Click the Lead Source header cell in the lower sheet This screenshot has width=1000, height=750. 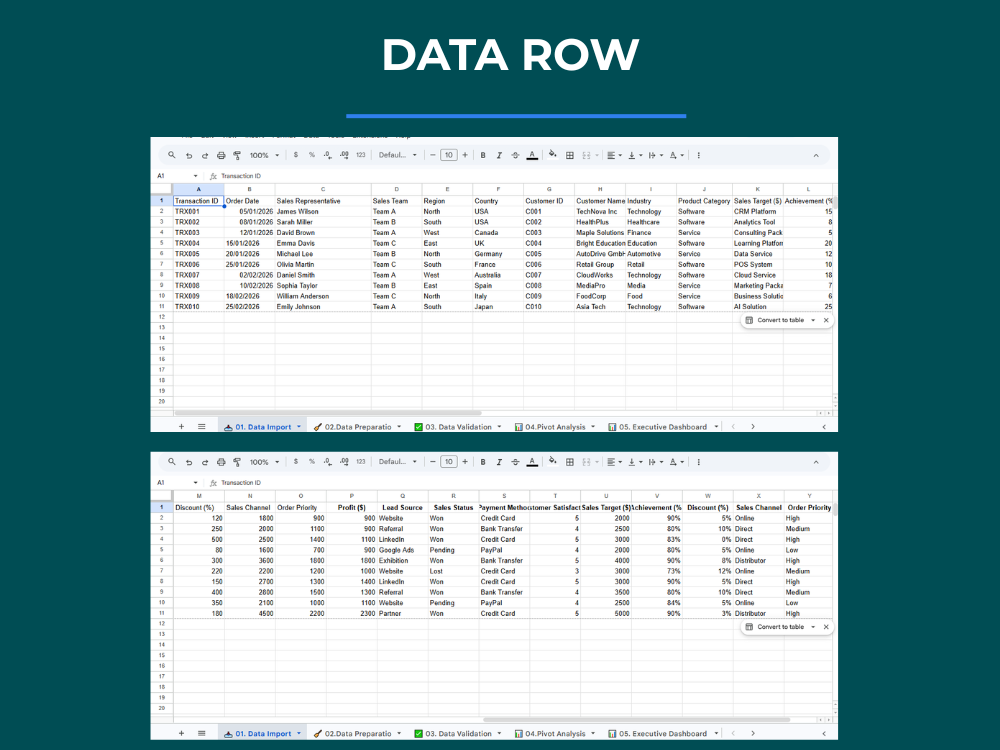coord(402,508)
